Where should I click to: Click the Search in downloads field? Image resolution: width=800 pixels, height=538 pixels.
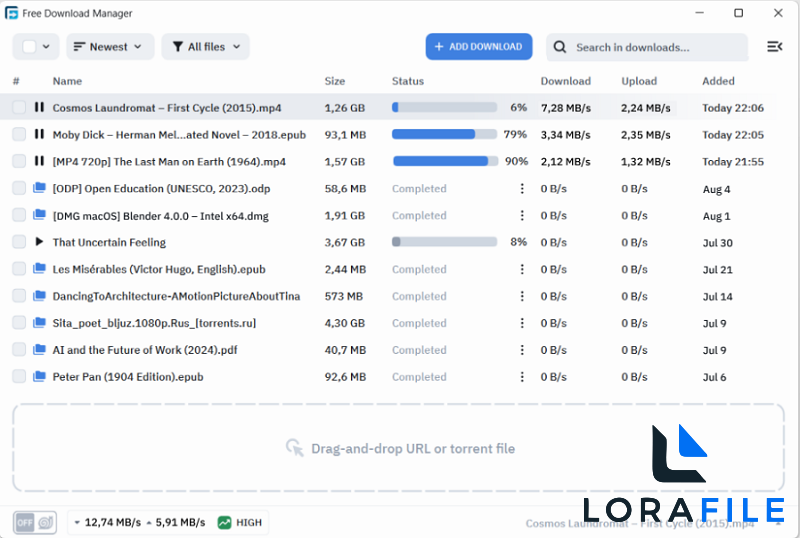pos(647,47)
